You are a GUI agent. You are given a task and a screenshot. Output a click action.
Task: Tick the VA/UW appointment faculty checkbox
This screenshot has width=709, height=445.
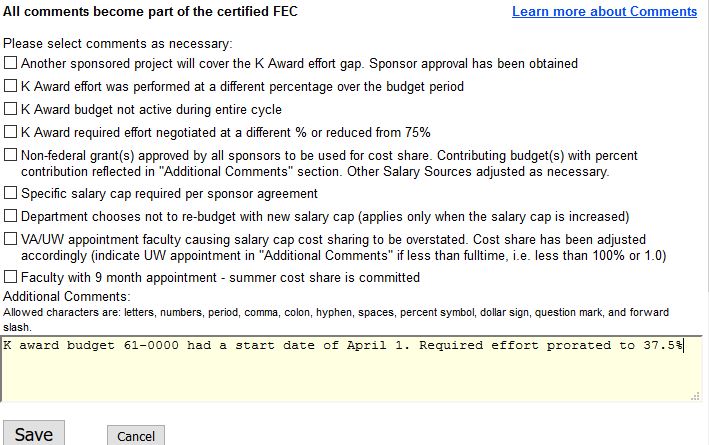click(x=10, y=238)
